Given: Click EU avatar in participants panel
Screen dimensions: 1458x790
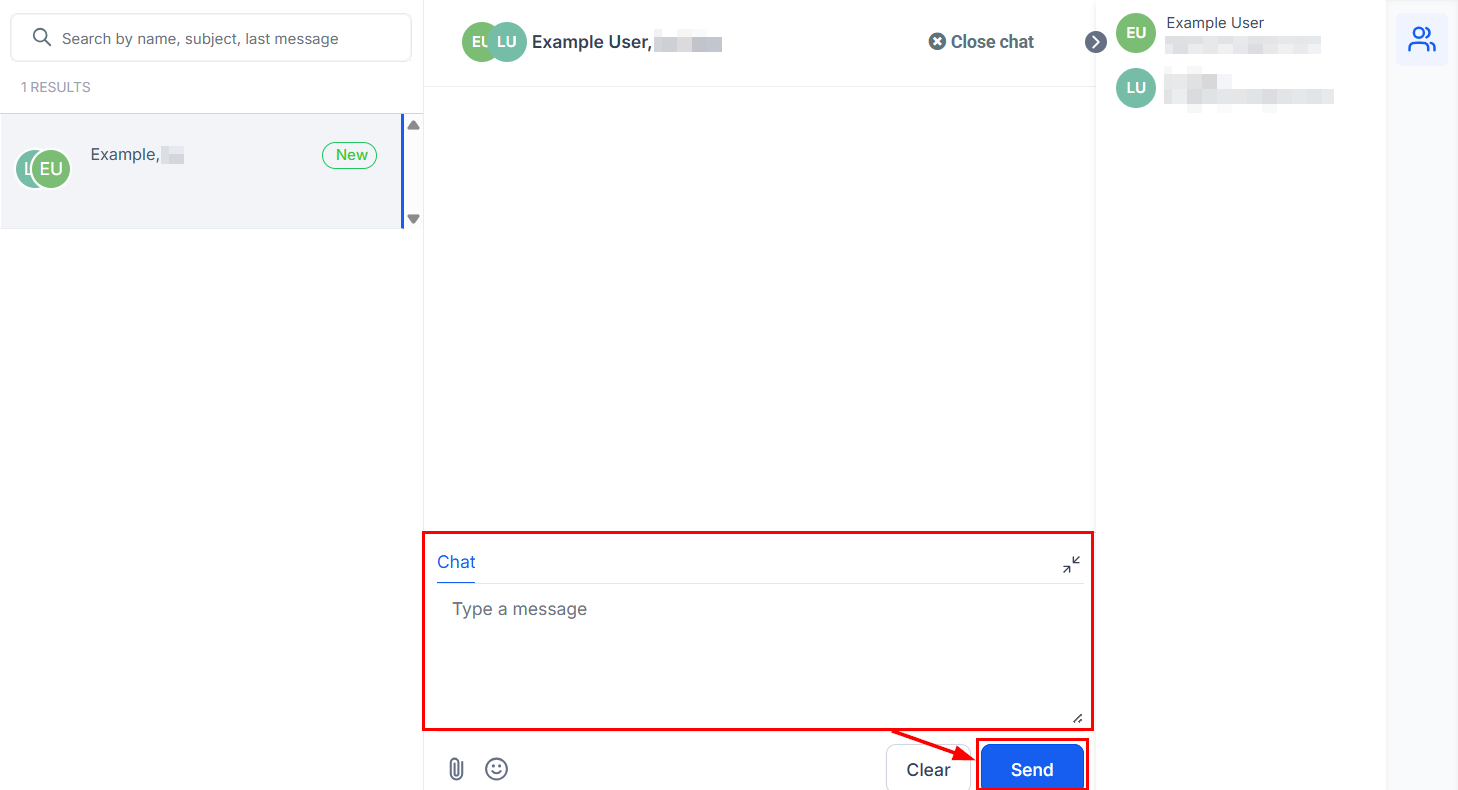Looking at the screenshot, I should (1136, 33).
